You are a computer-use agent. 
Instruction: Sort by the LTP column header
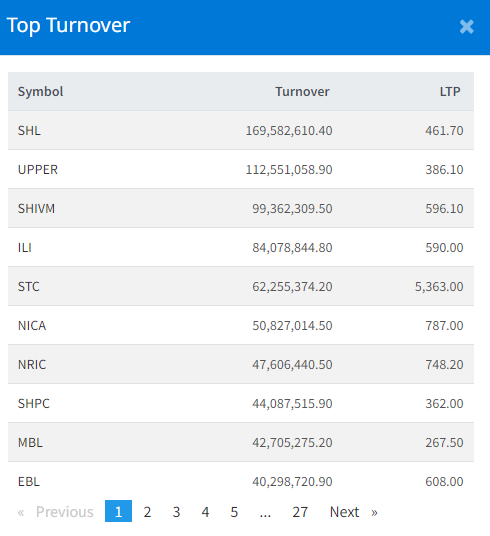(450, 92)
